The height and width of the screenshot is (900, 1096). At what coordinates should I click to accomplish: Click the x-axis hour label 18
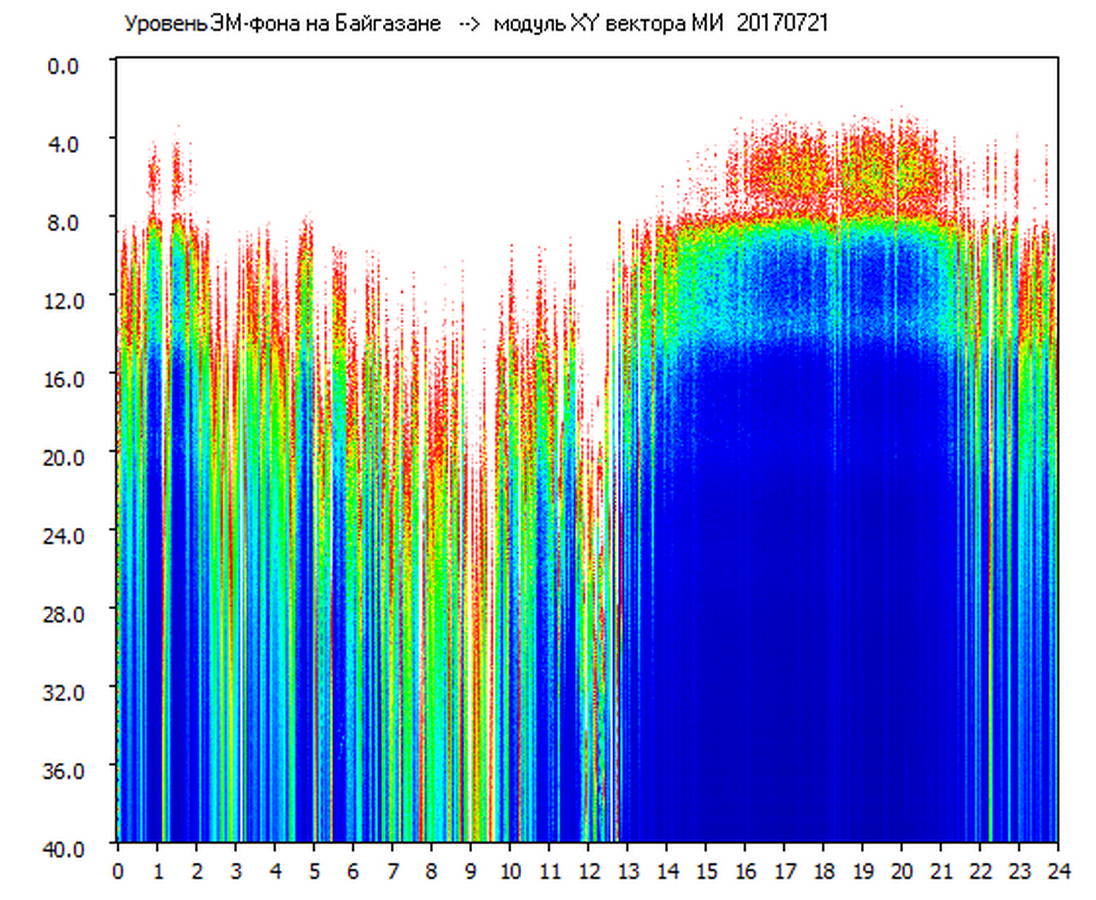coord(823,871)
